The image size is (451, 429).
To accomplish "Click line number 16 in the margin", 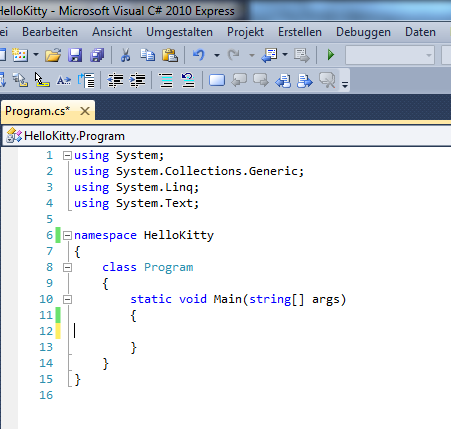I will [x=46, y=395].
